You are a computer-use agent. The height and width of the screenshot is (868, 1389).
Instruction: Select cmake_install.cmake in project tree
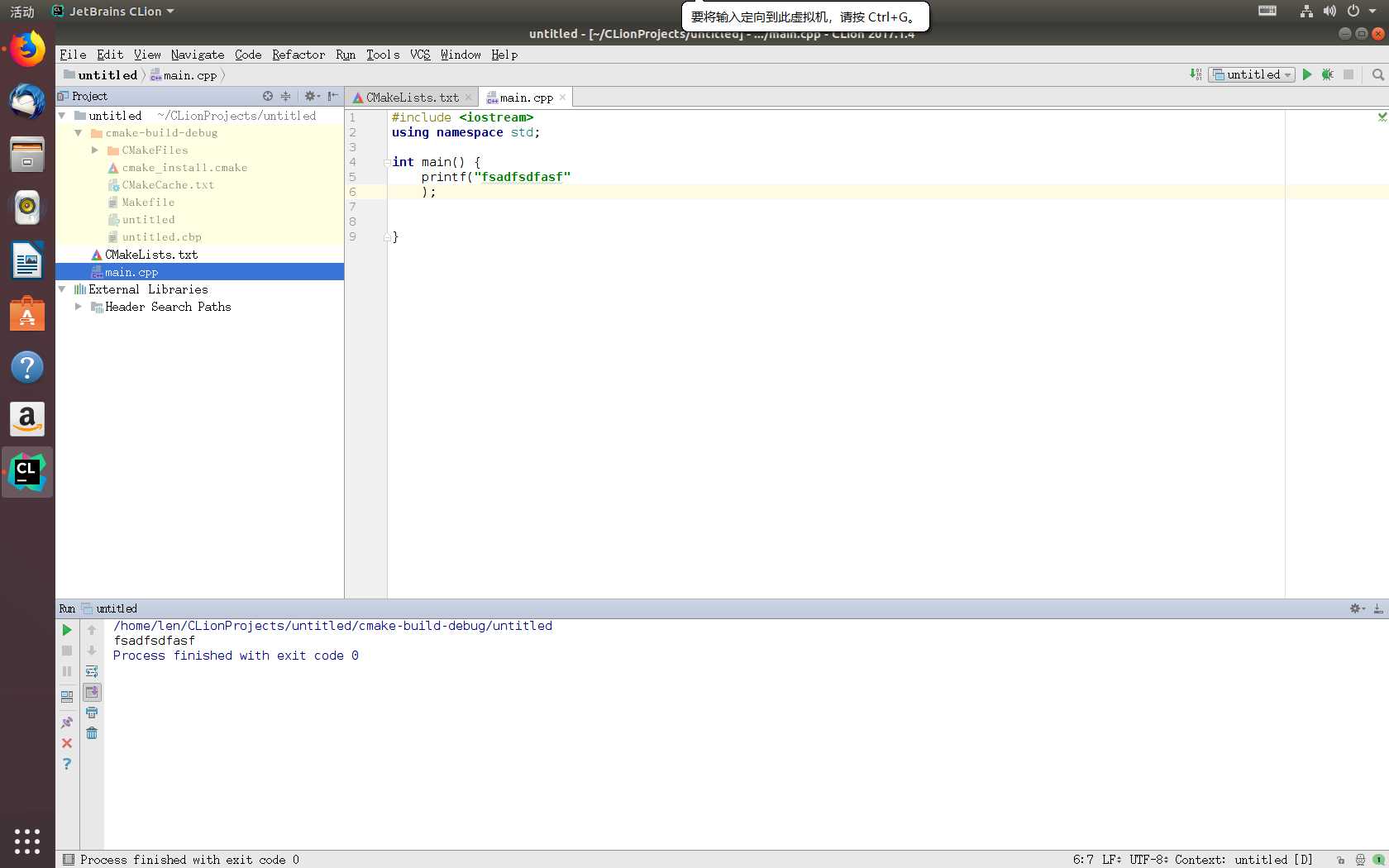pos(184,168)
